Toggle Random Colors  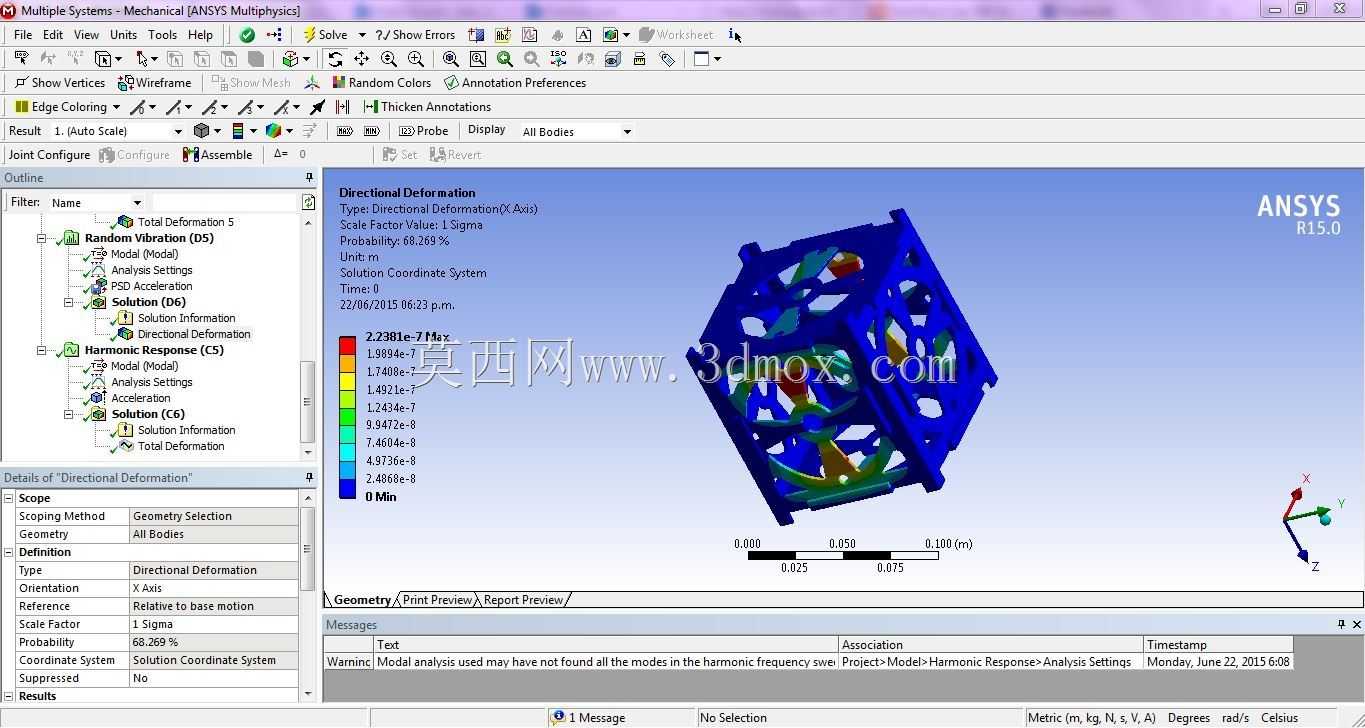click(x=381, y=83)
